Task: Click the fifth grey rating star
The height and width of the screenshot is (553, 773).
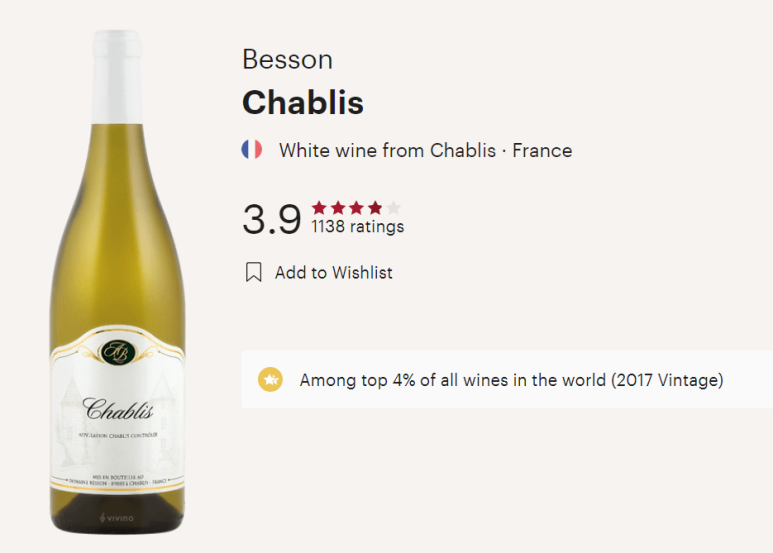Action: coord(393,207)
